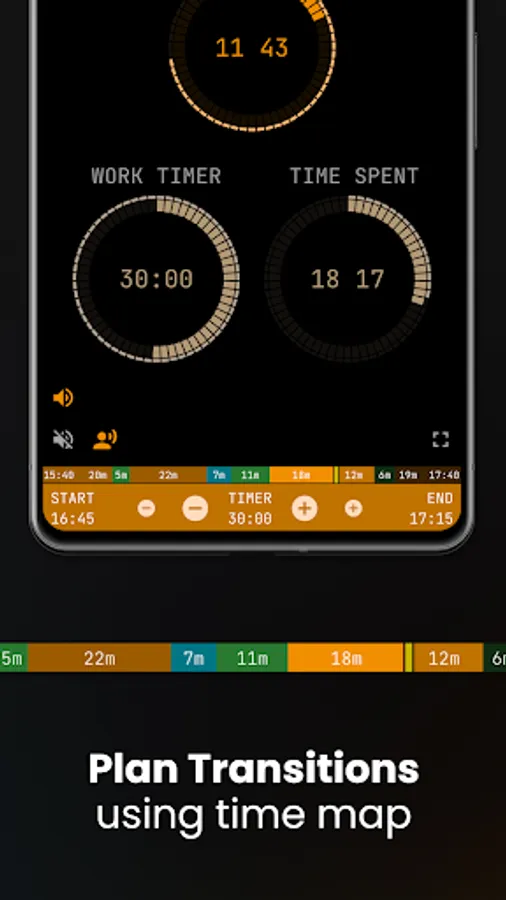This screenshot has width=506, height=900.
Task: Tap the Time Spent dial showing 18 17
Action: click(348, 279)
